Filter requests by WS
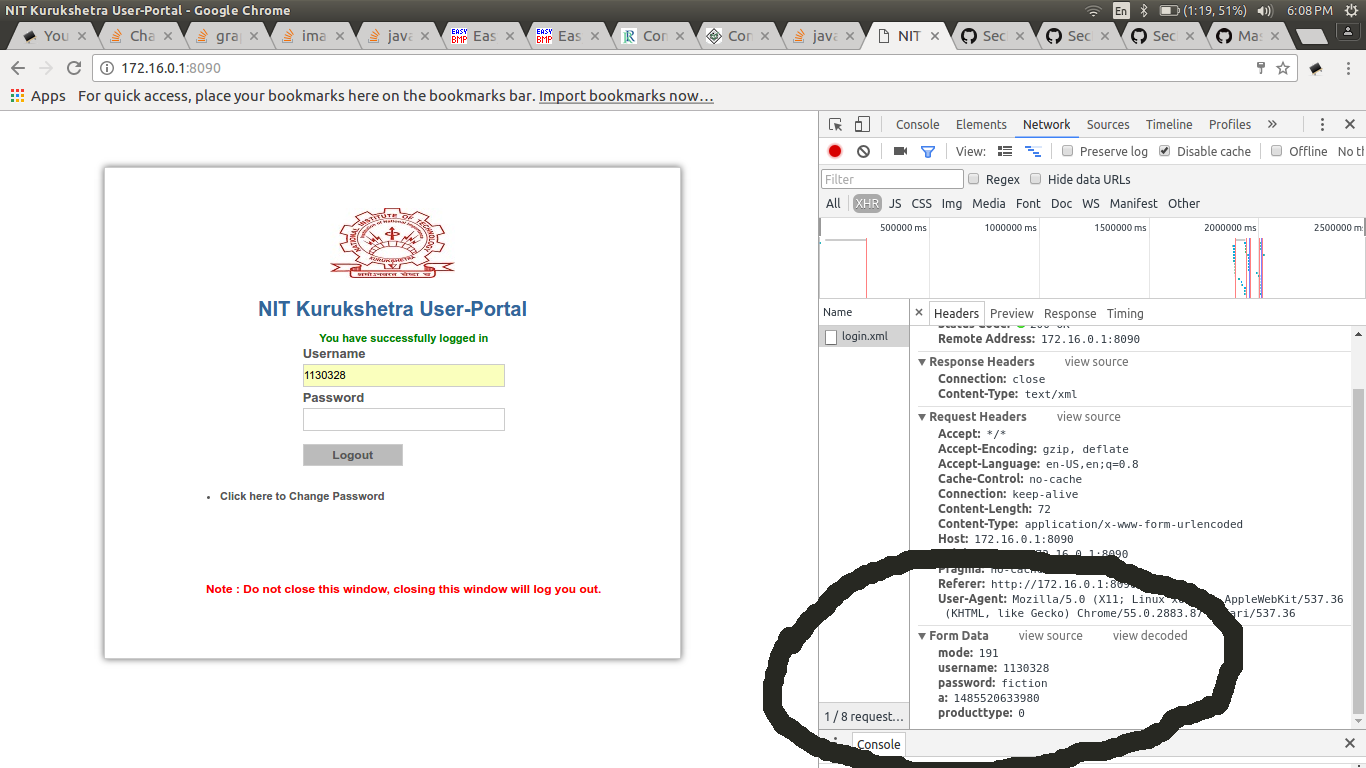Viewport: 1366px width, 768px height. pyautogui.click(x=1091, y=204)
